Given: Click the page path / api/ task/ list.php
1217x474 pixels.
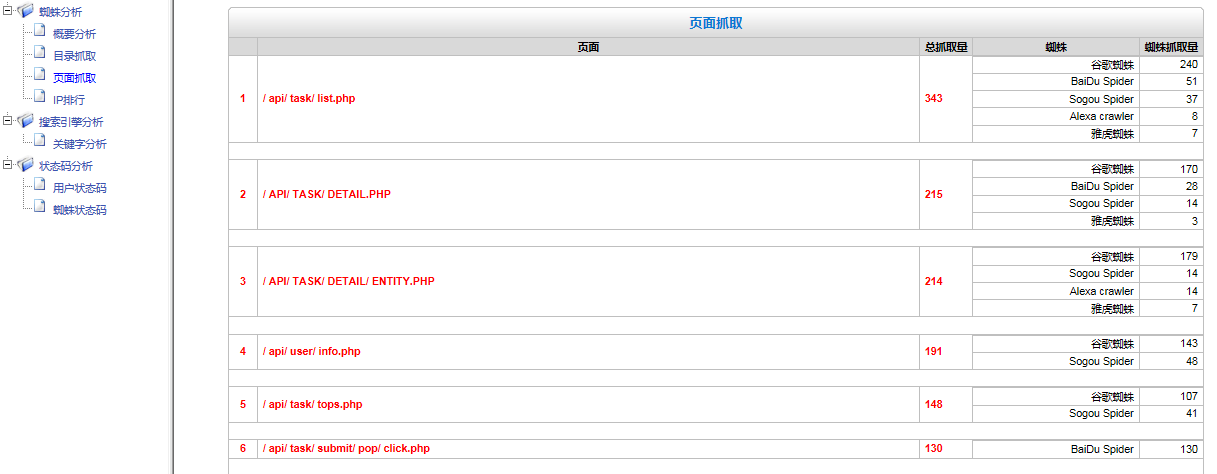Looking at the screenshot, I should click(x=309, y=98).
